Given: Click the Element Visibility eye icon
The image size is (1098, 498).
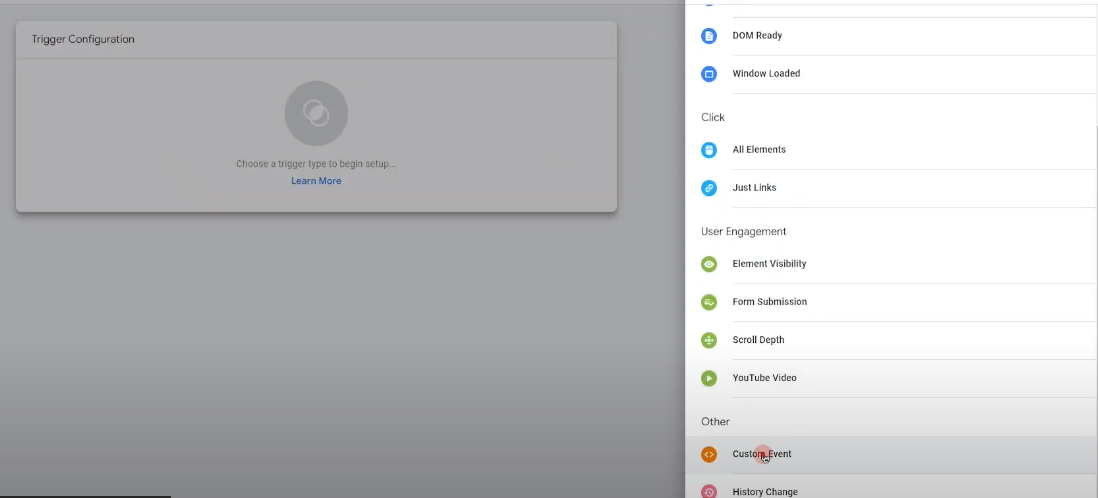Looking at the screenshot, I should pyautogui.click(x=709, y=264).
